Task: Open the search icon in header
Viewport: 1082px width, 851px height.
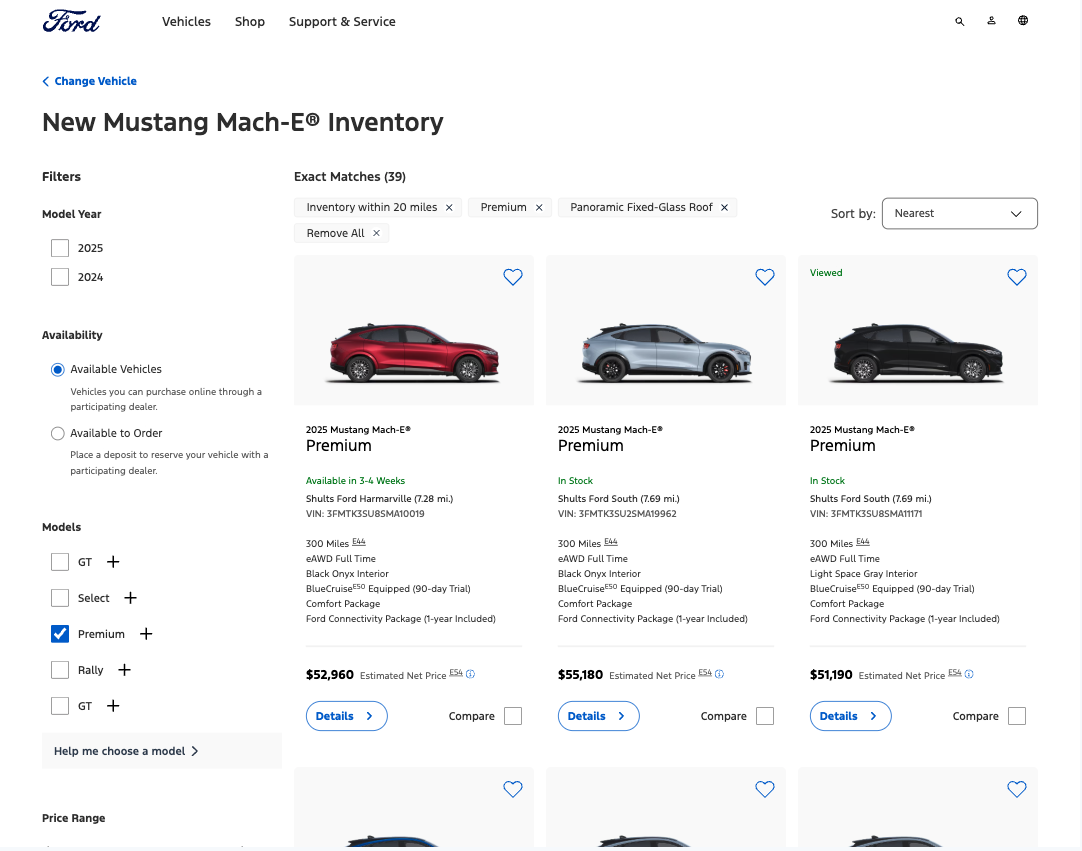Action: [x=959, y=21]
